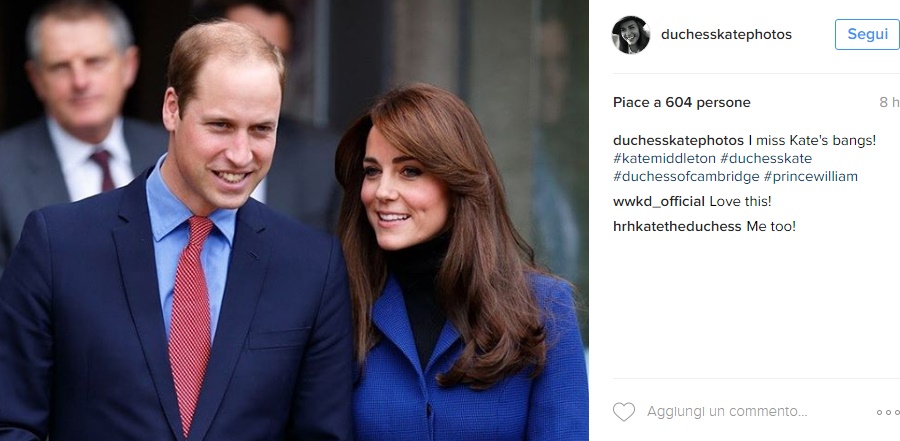Click the heart like icon

[x=623, y=412]
